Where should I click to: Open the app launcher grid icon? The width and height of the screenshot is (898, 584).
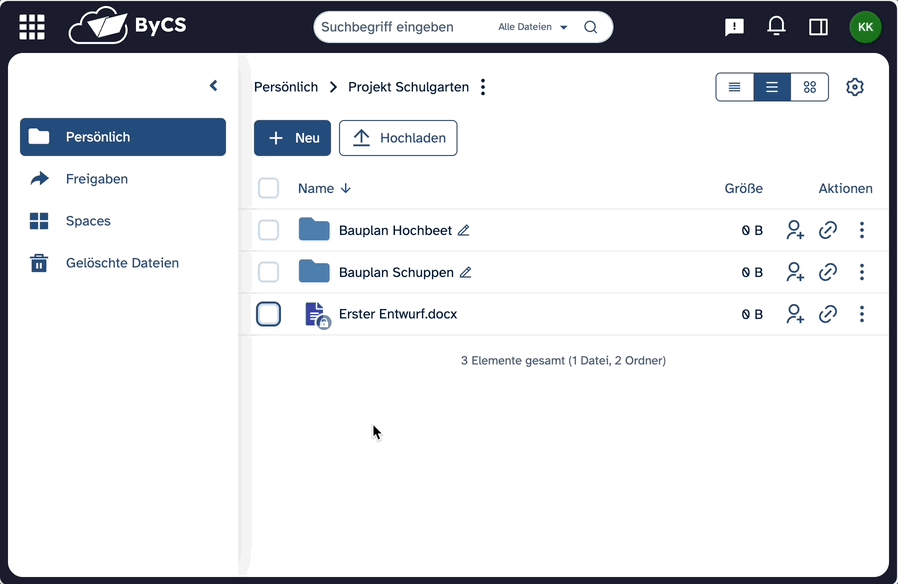(x=32, y=27)
